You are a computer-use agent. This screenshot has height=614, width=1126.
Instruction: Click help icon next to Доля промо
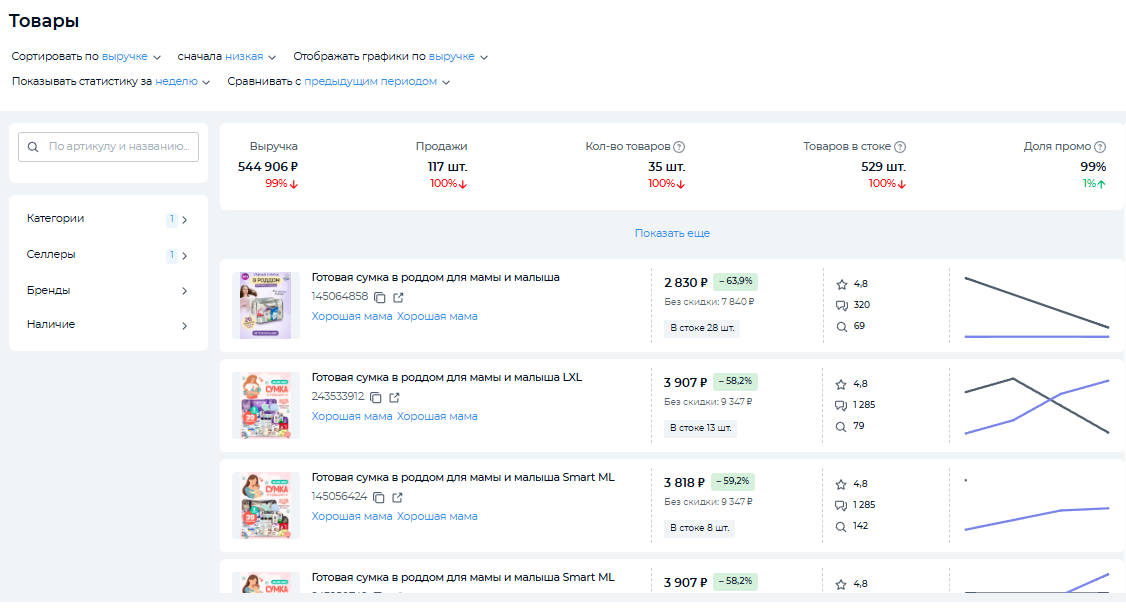1100,147
